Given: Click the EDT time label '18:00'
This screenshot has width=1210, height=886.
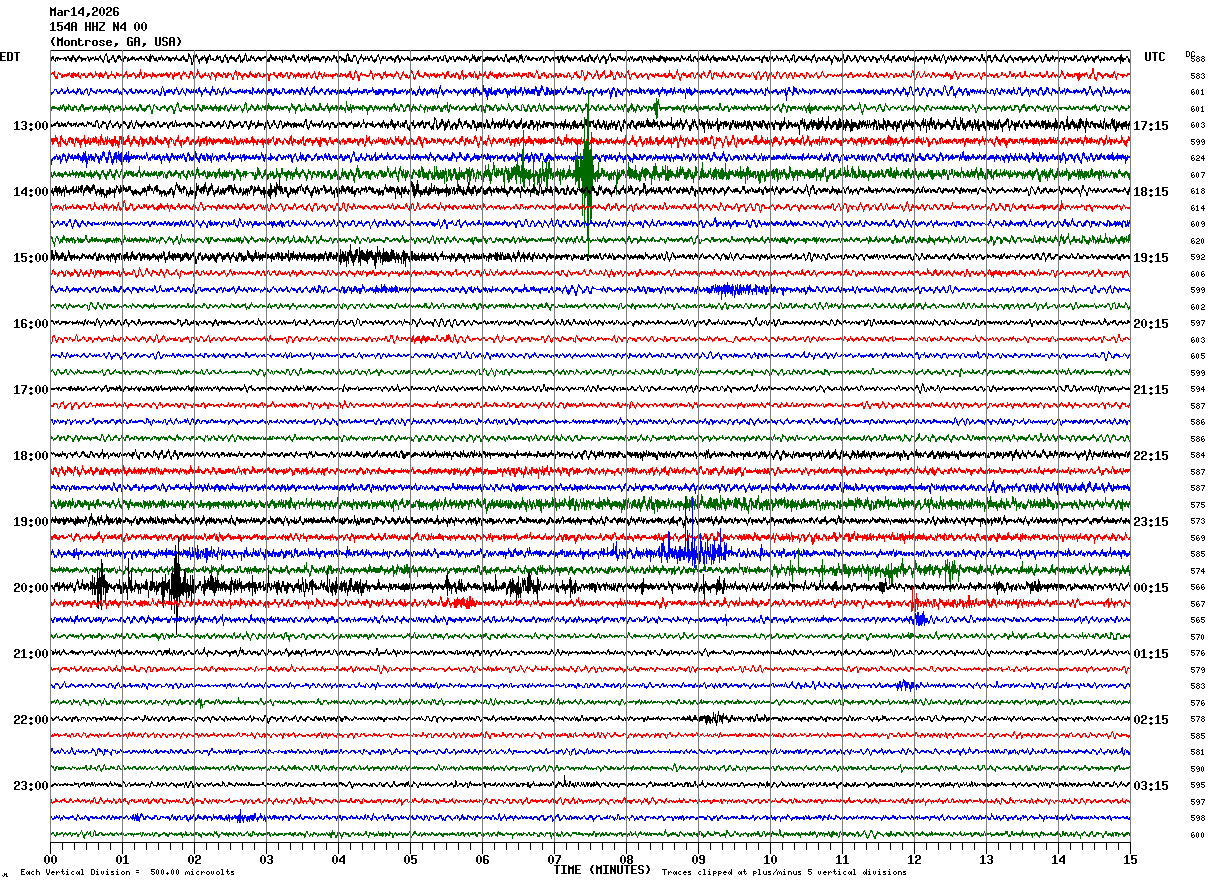Looking at the screenshot, I should pyautogui.click(x=31, y=456).
